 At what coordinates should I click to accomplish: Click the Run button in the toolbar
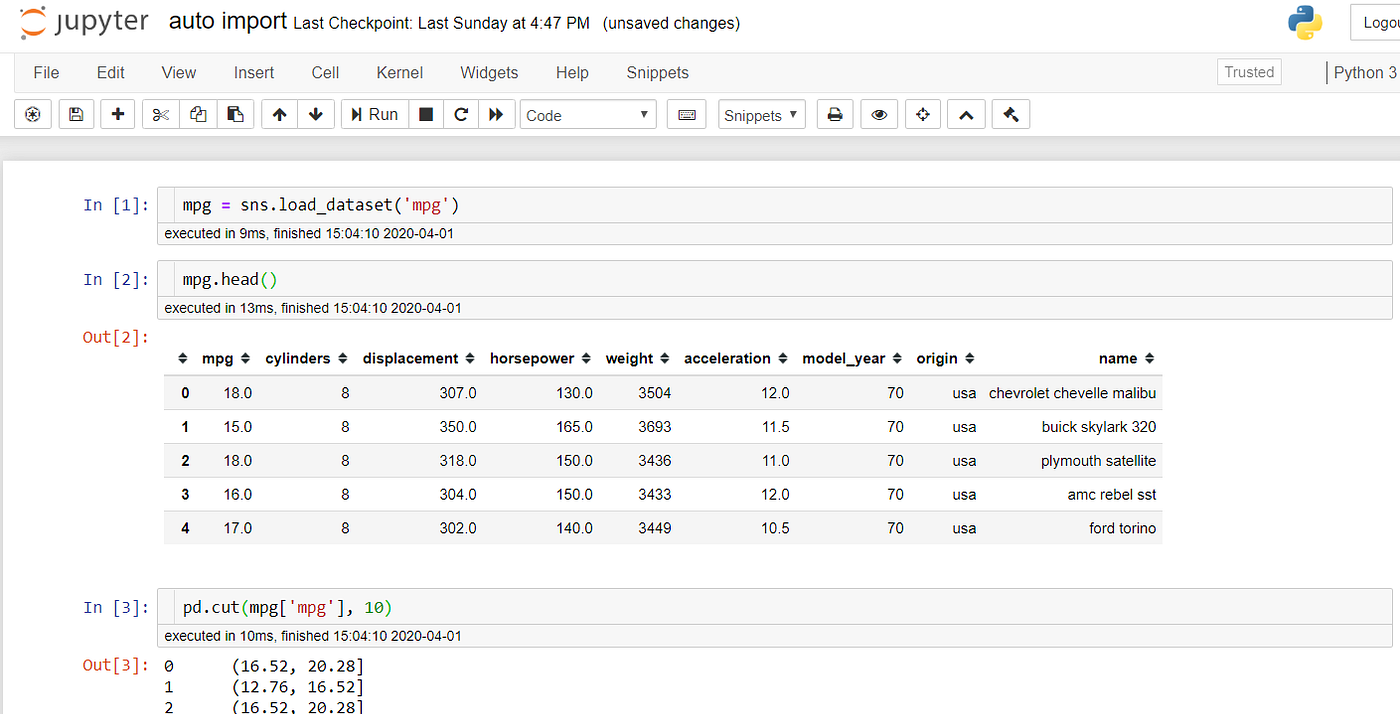click(374, 114)
